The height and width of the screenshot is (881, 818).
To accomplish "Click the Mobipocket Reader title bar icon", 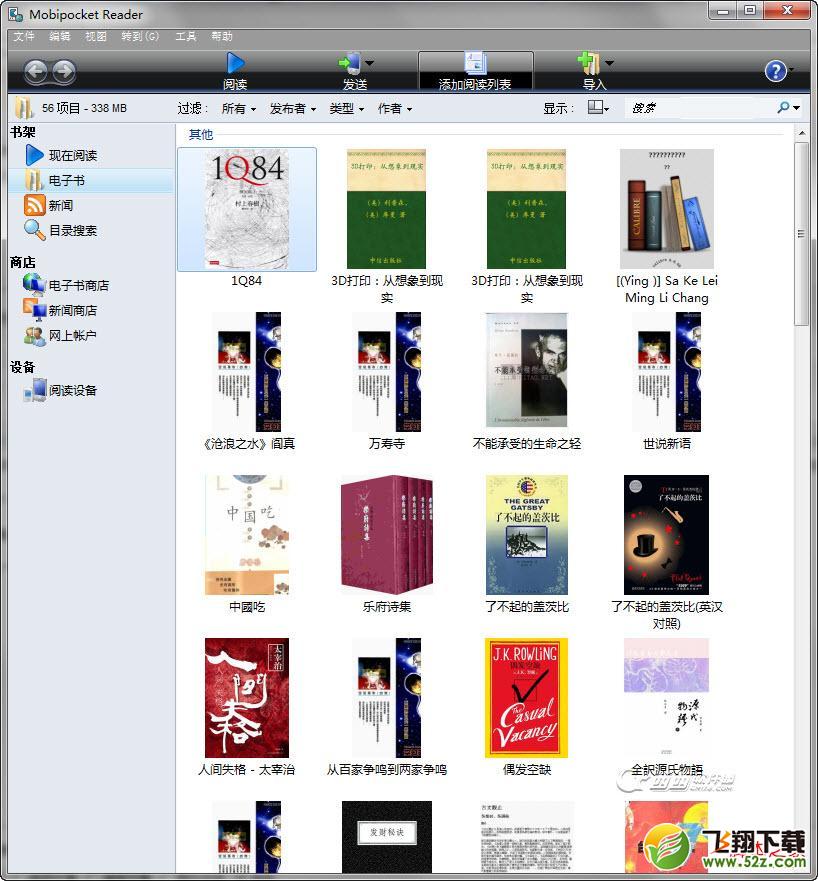I will pos(16,14).
